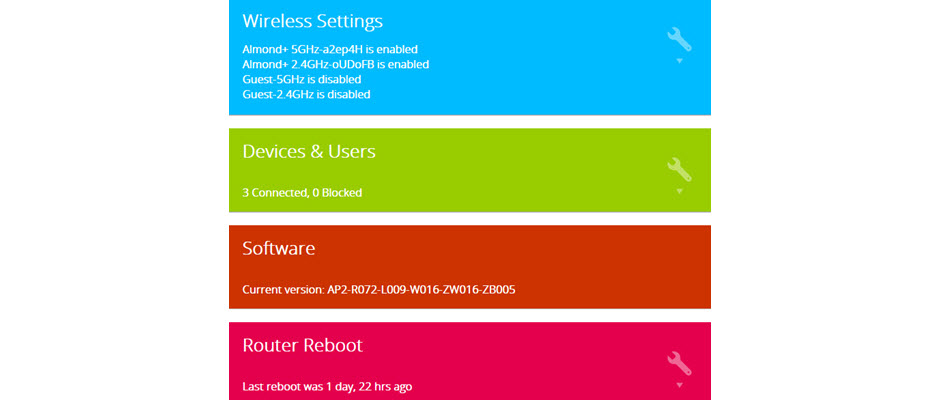This screenshot has height=400, width=940.
Task: Click the AP2-R072-L009-W016-ZW016-ZB005 version string
Action: pyautogui.click(x=421, y=290)
